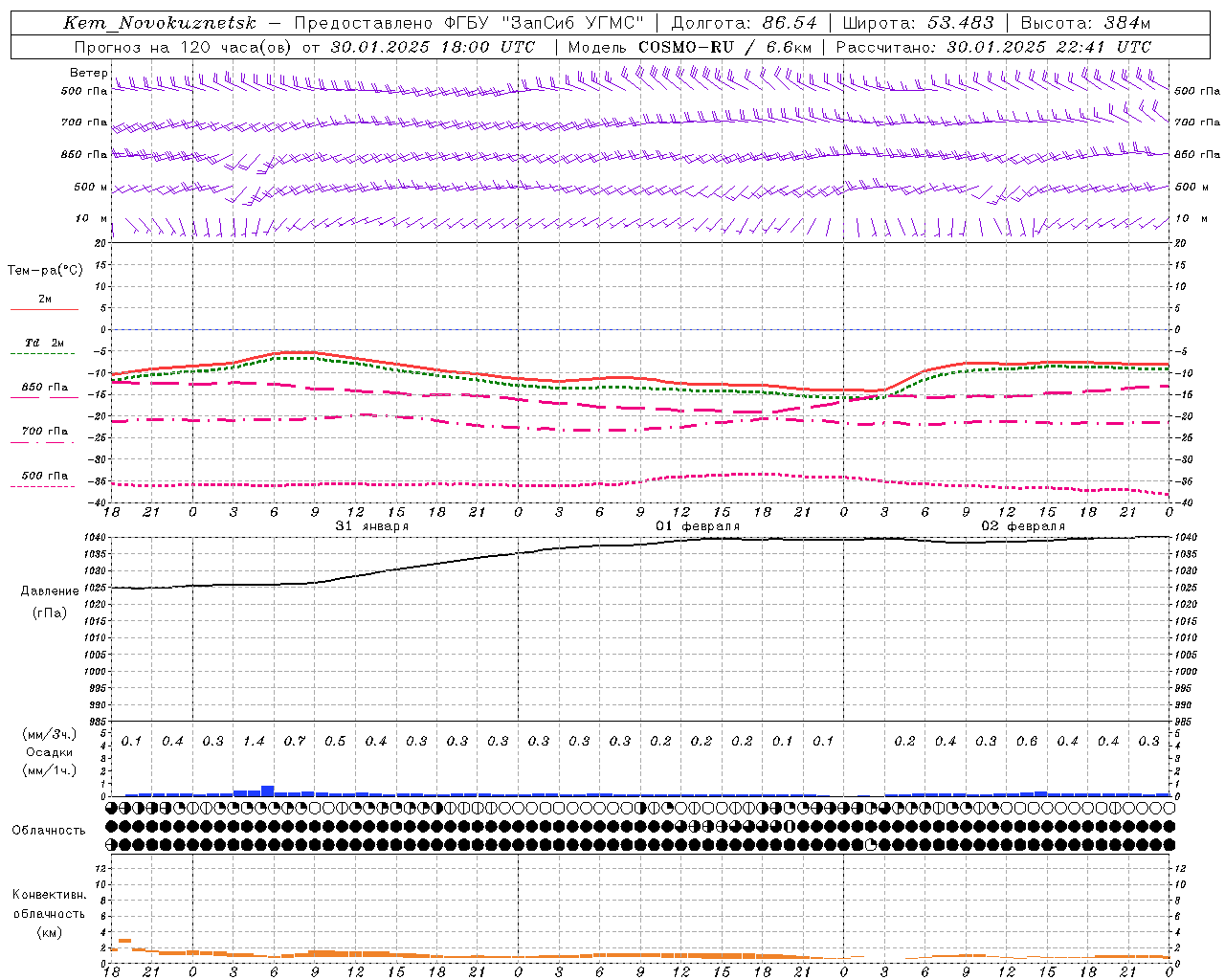The image size is (1225, 980).
Task: Click the 1.4 precipitation value
Action: (254, 741)
